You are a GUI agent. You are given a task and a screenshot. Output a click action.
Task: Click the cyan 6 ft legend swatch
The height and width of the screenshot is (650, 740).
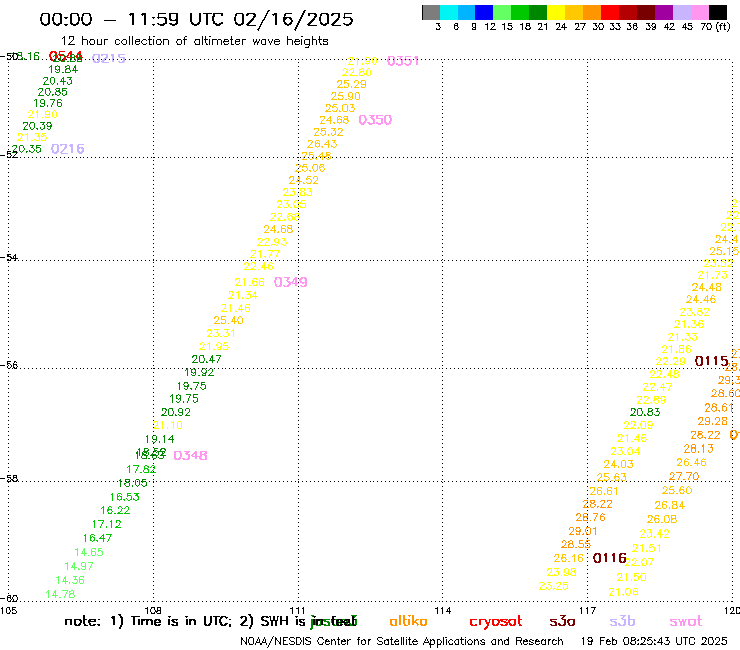pos(449,12)
